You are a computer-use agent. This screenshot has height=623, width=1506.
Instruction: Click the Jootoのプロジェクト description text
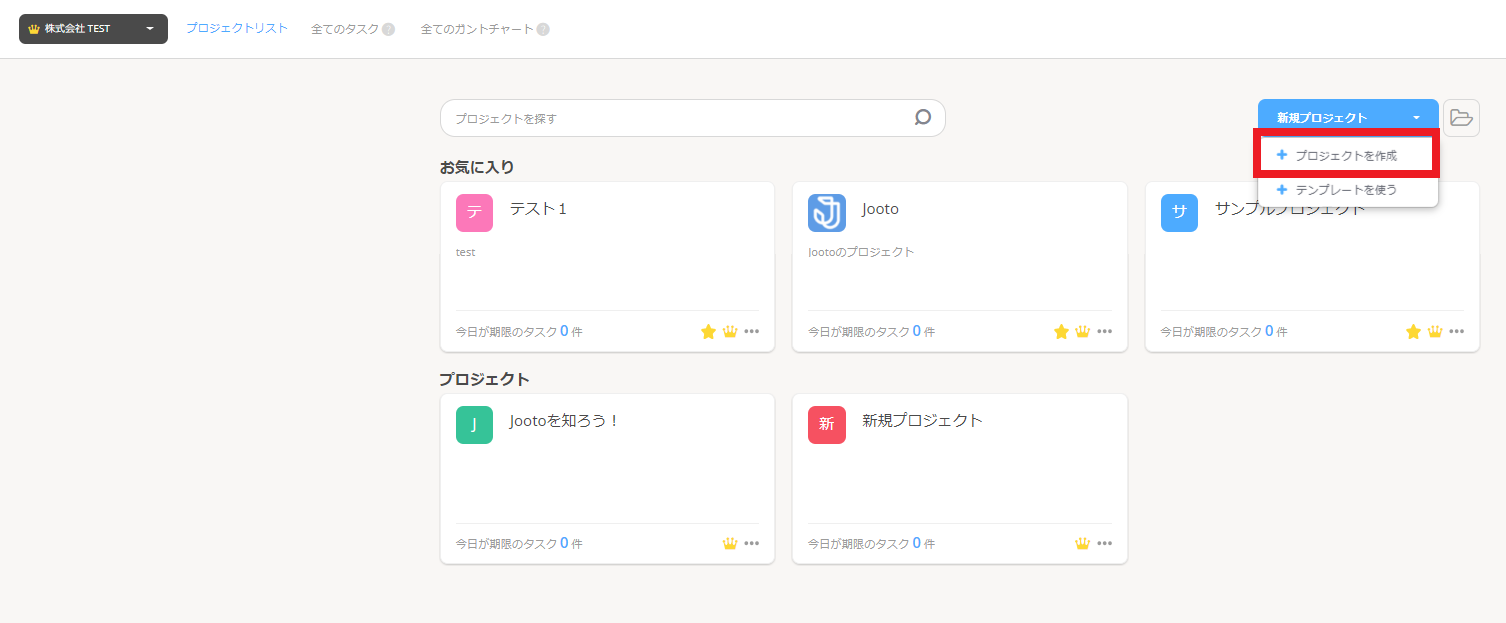coord(861,252)
